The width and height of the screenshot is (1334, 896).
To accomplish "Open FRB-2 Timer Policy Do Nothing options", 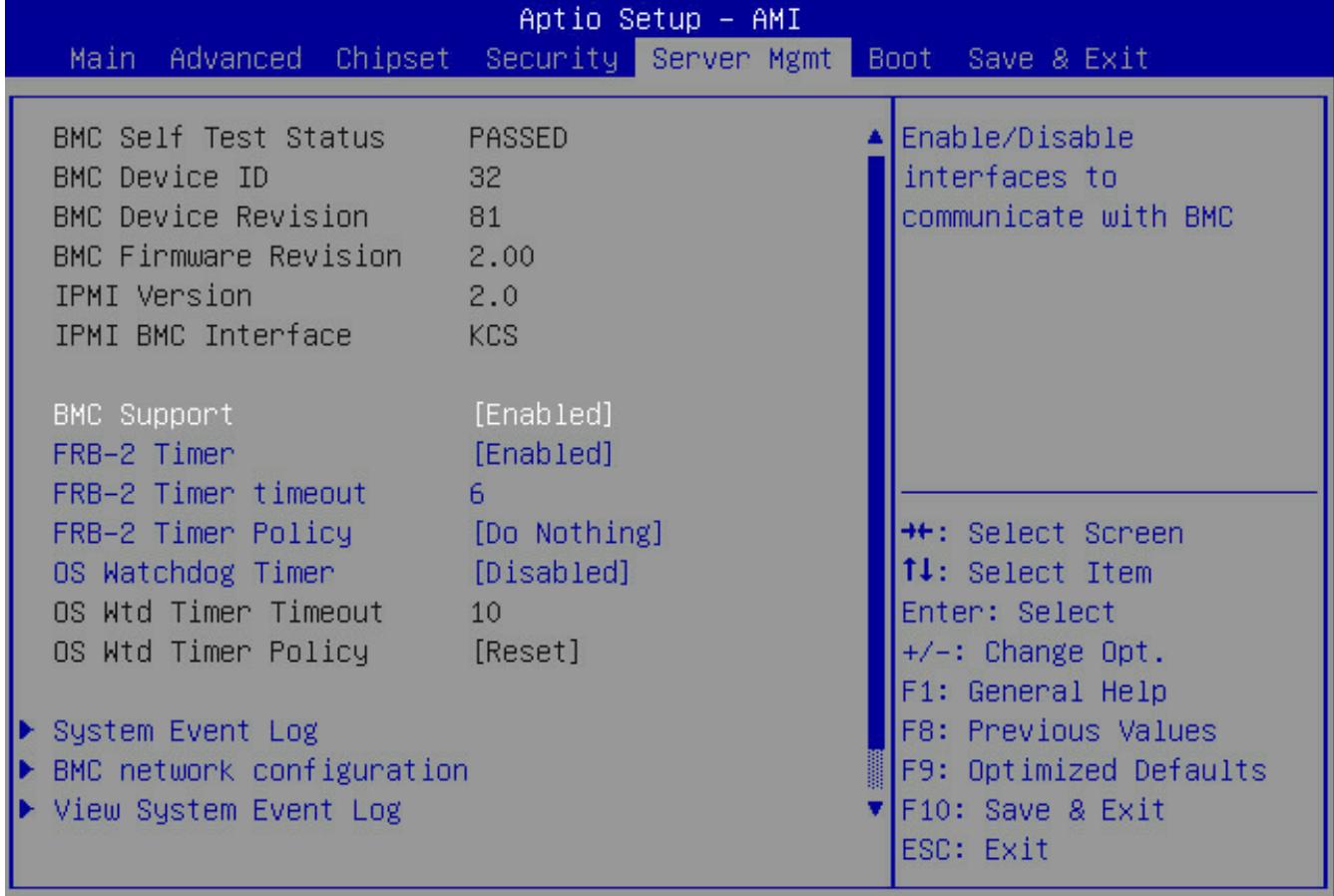I will (567, 533).
